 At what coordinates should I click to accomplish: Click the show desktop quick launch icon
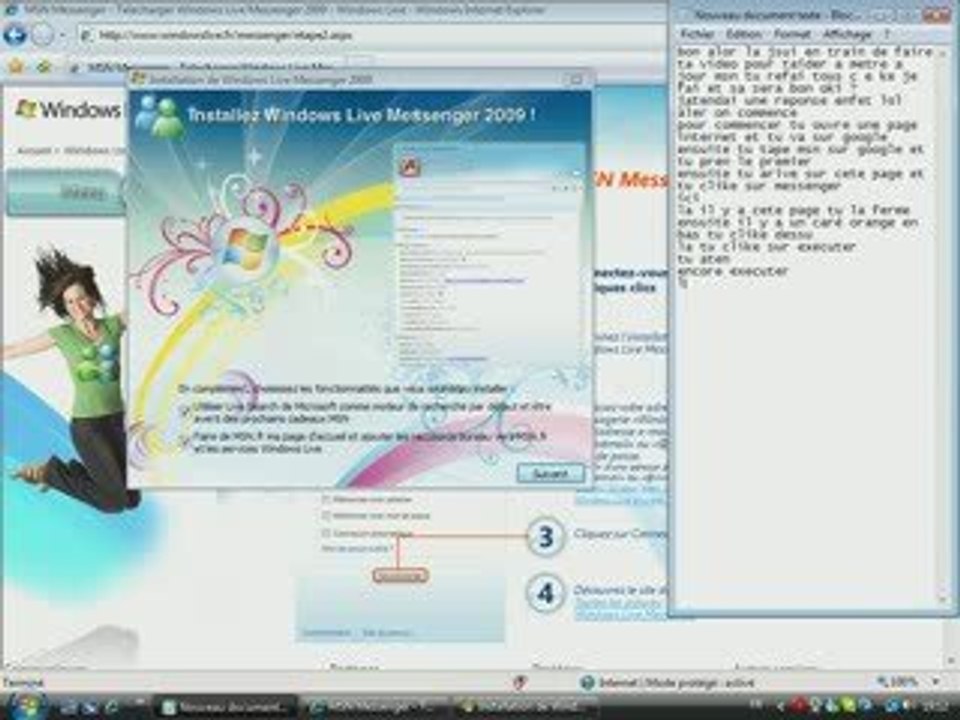click(69, 707)
